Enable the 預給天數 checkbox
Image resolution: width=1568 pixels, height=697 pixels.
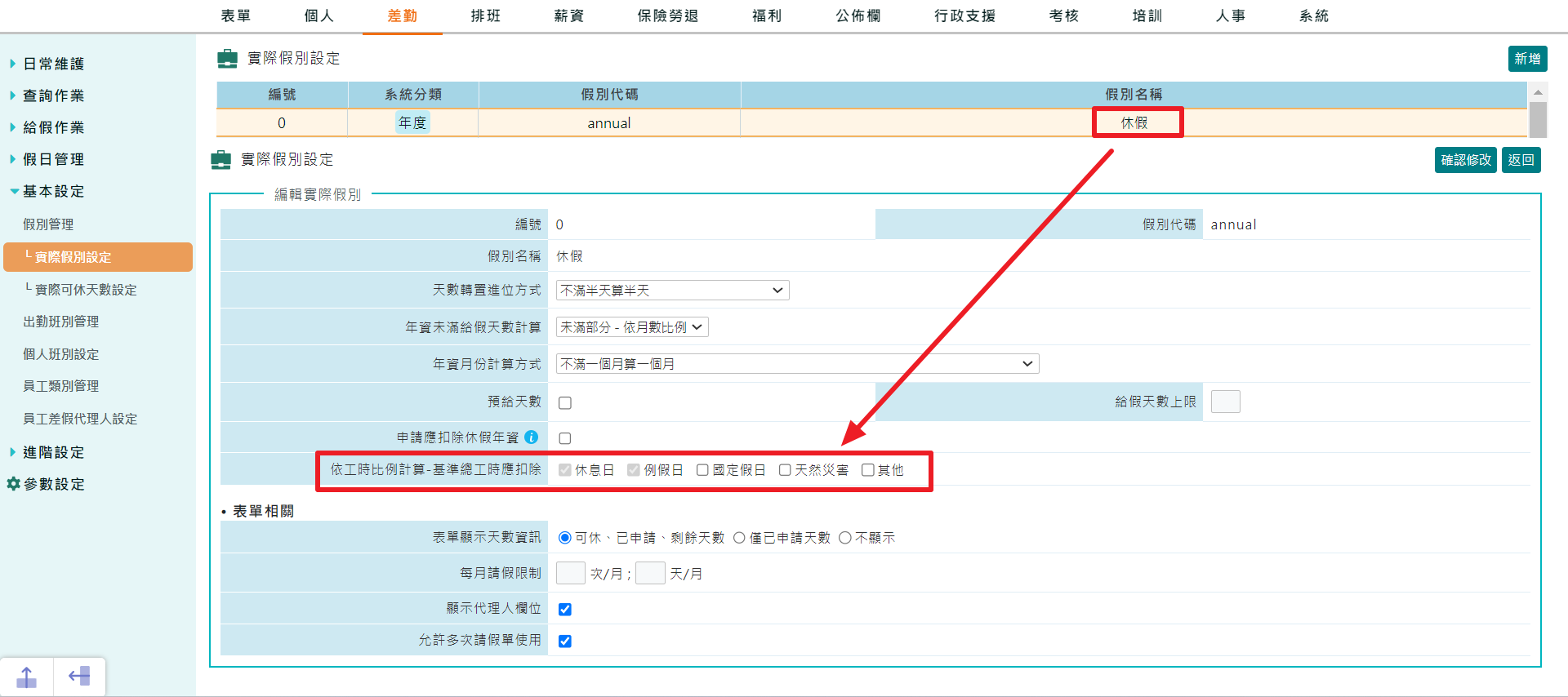point(564,402)
